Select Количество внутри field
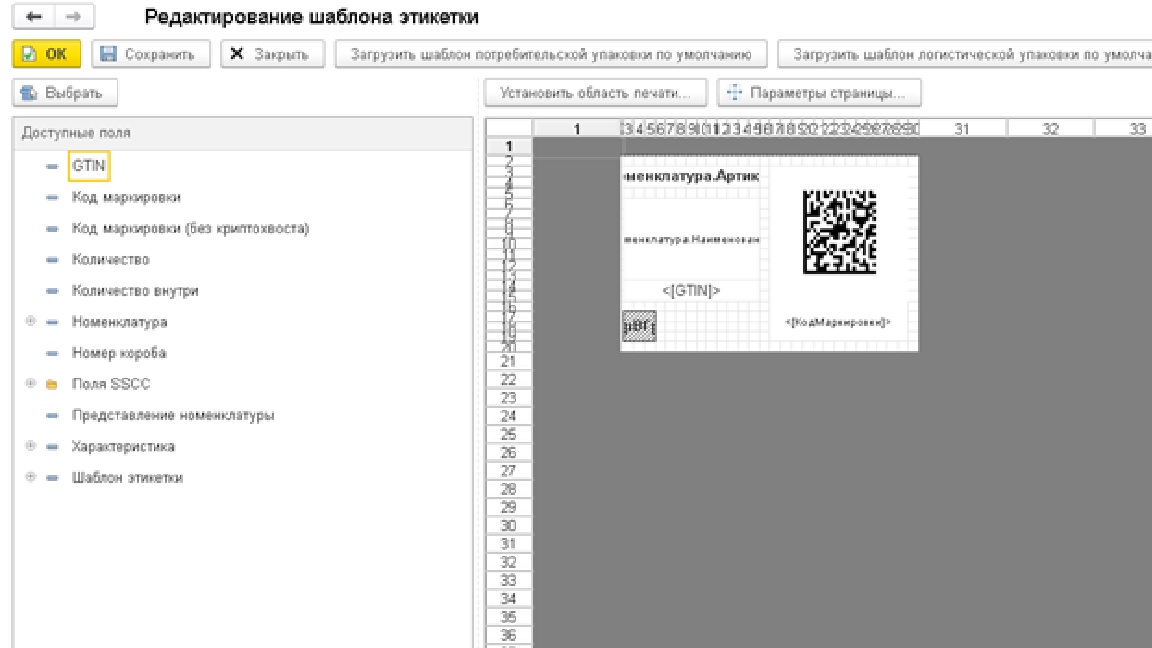The width and height of the screenshot is (1152, 648). [x=135, y=291]
